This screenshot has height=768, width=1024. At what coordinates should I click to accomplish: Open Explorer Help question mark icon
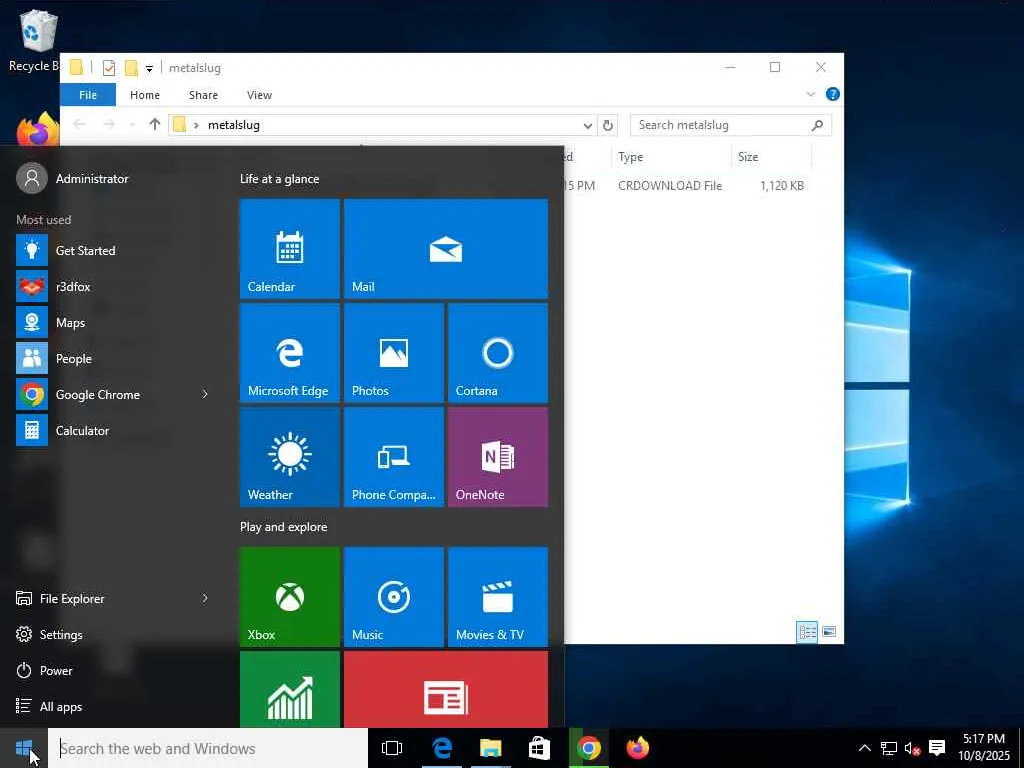833,94
